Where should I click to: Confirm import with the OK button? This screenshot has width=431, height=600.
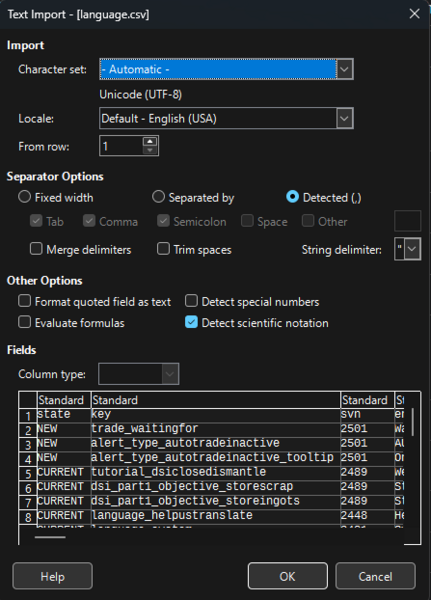[x=287, y=576]
